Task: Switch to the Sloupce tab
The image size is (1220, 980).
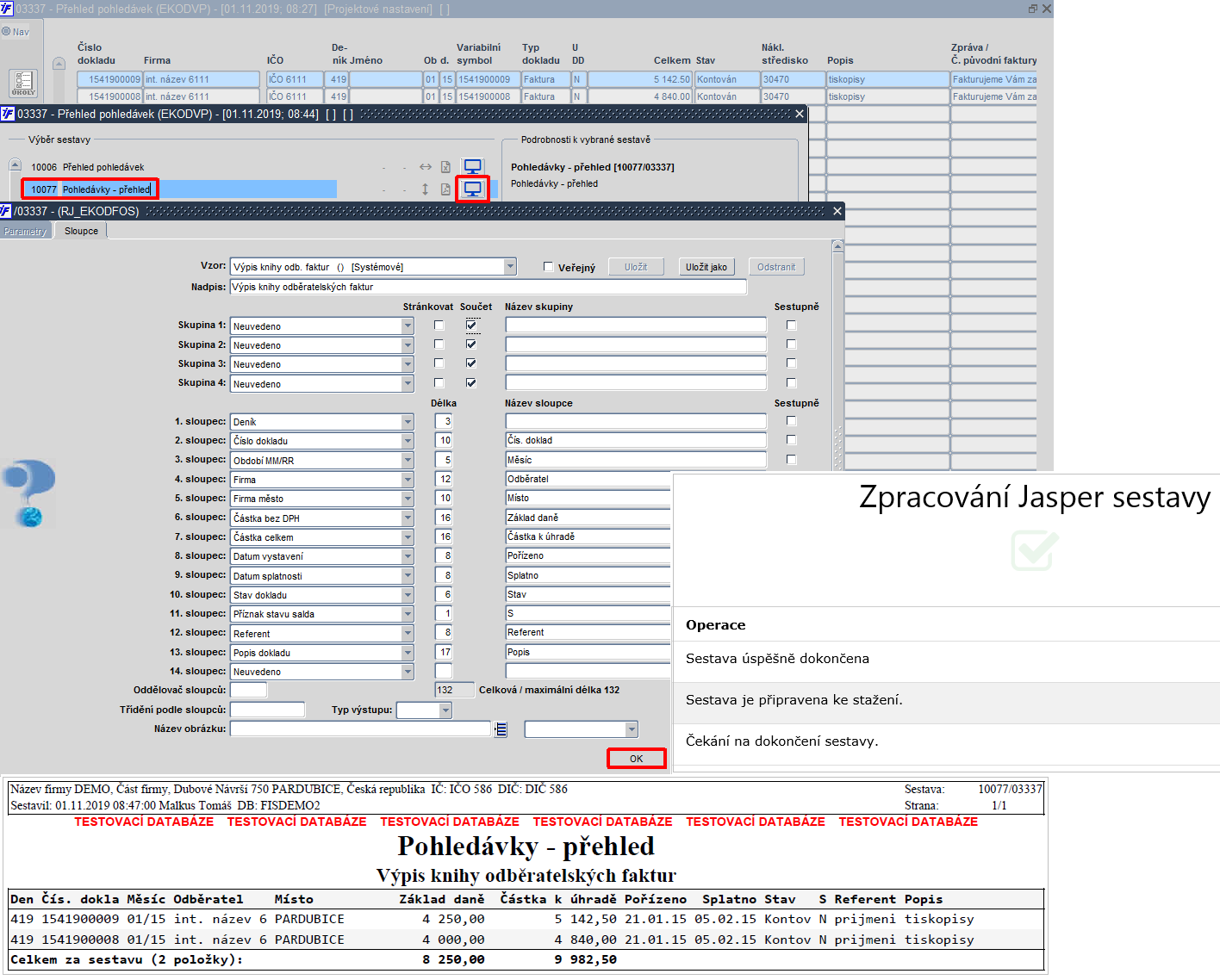Action: 81,231
